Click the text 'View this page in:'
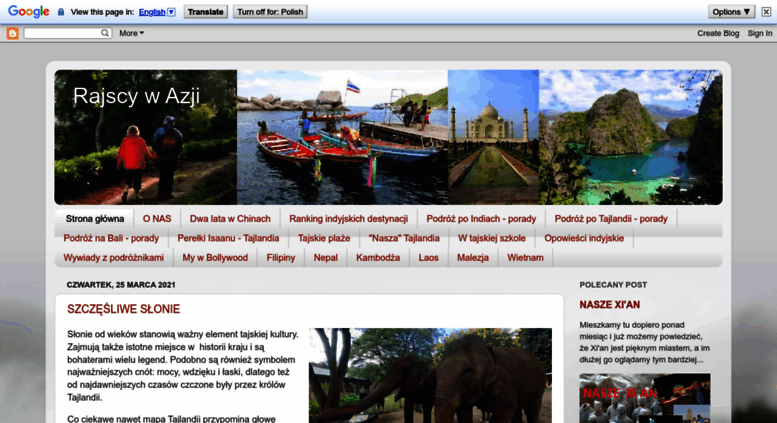Viewport: 777px width, 423px height. click(103, 12)
